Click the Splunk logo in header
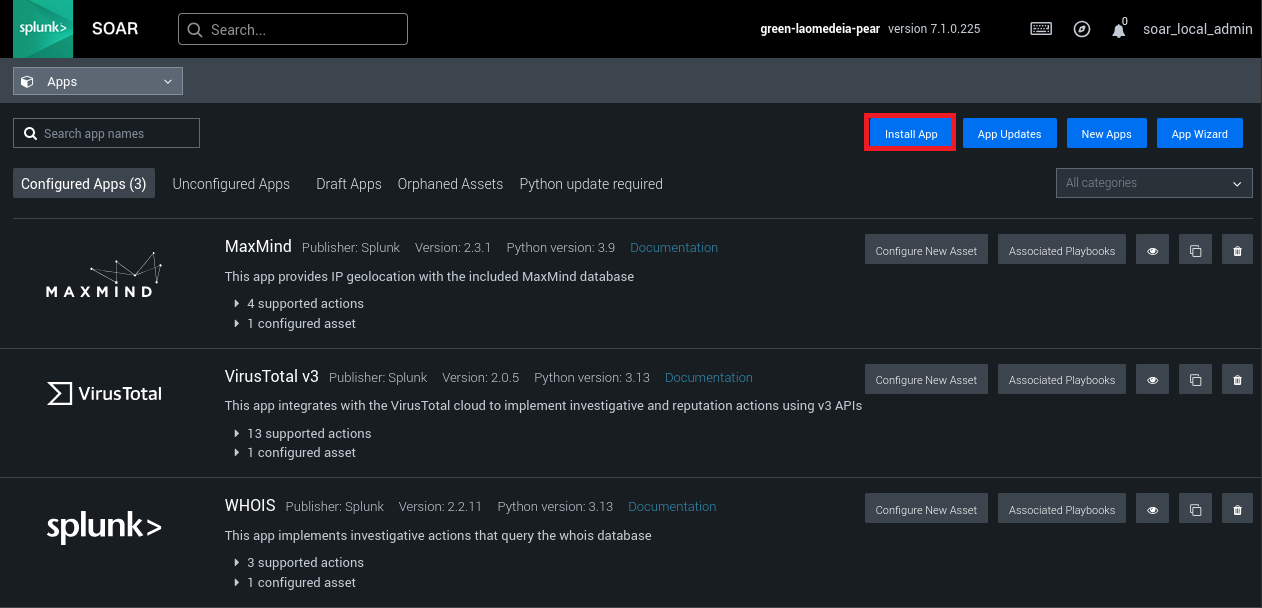Screen dimensions: 1262x608 [43, 29]
